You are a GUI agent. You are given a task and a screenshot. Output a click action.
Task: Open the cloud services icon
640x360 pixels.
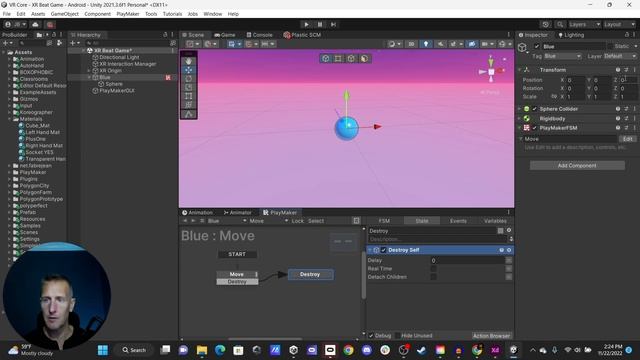coord(36,24)
